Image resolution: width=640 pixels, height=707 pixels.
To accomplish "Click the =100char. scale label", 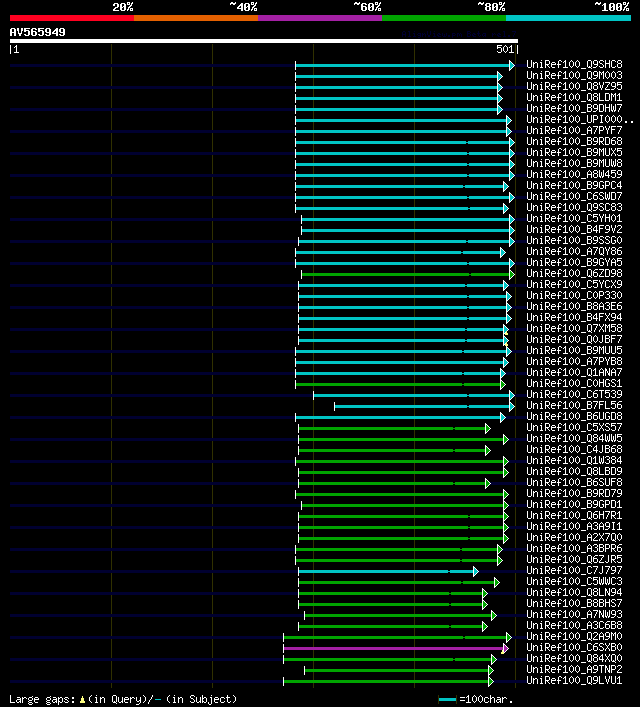I will (486, 700).
